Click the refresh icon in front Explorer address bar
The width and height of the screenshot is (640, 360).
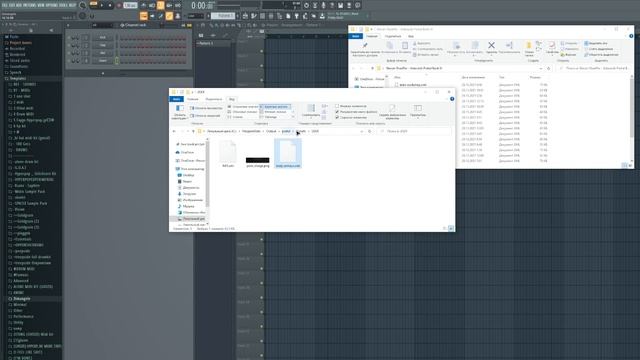pyautogui.click(x=369, y=131)
